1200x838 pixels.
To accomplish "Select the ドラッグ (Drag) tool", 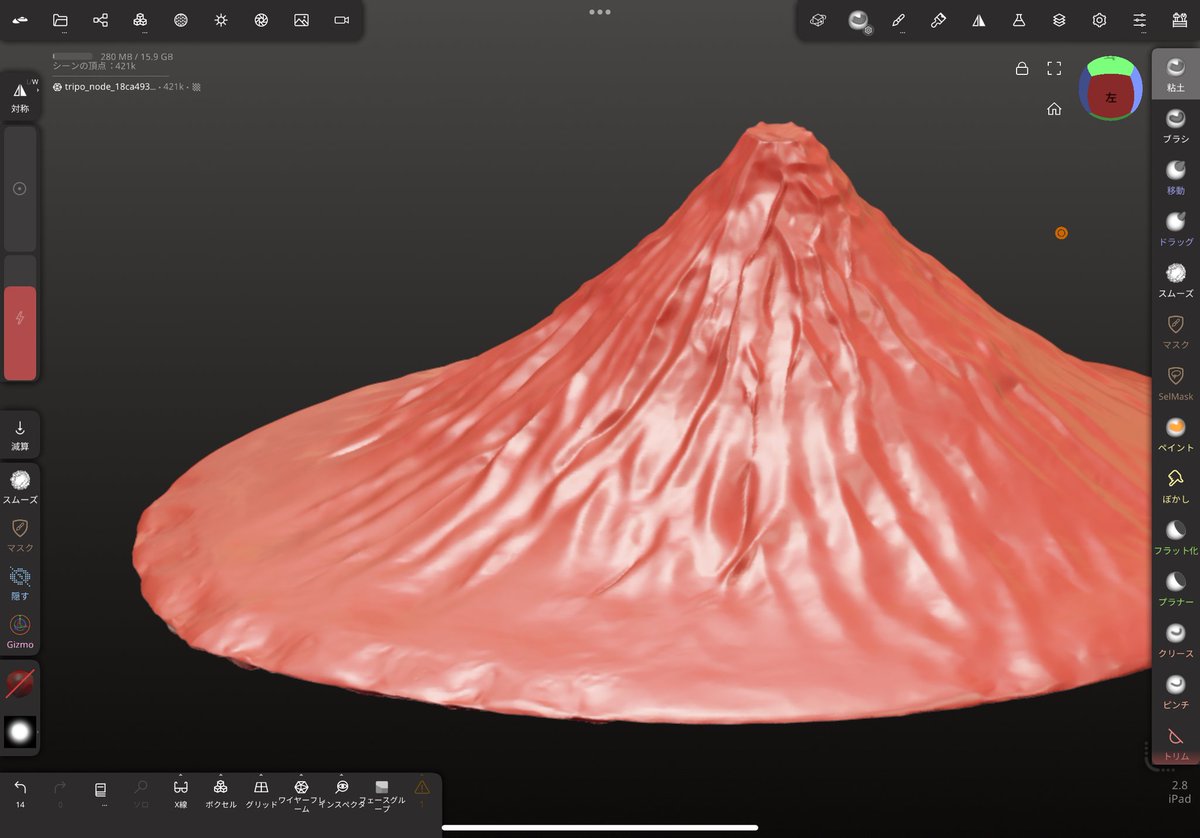I will coord(1175,228).
